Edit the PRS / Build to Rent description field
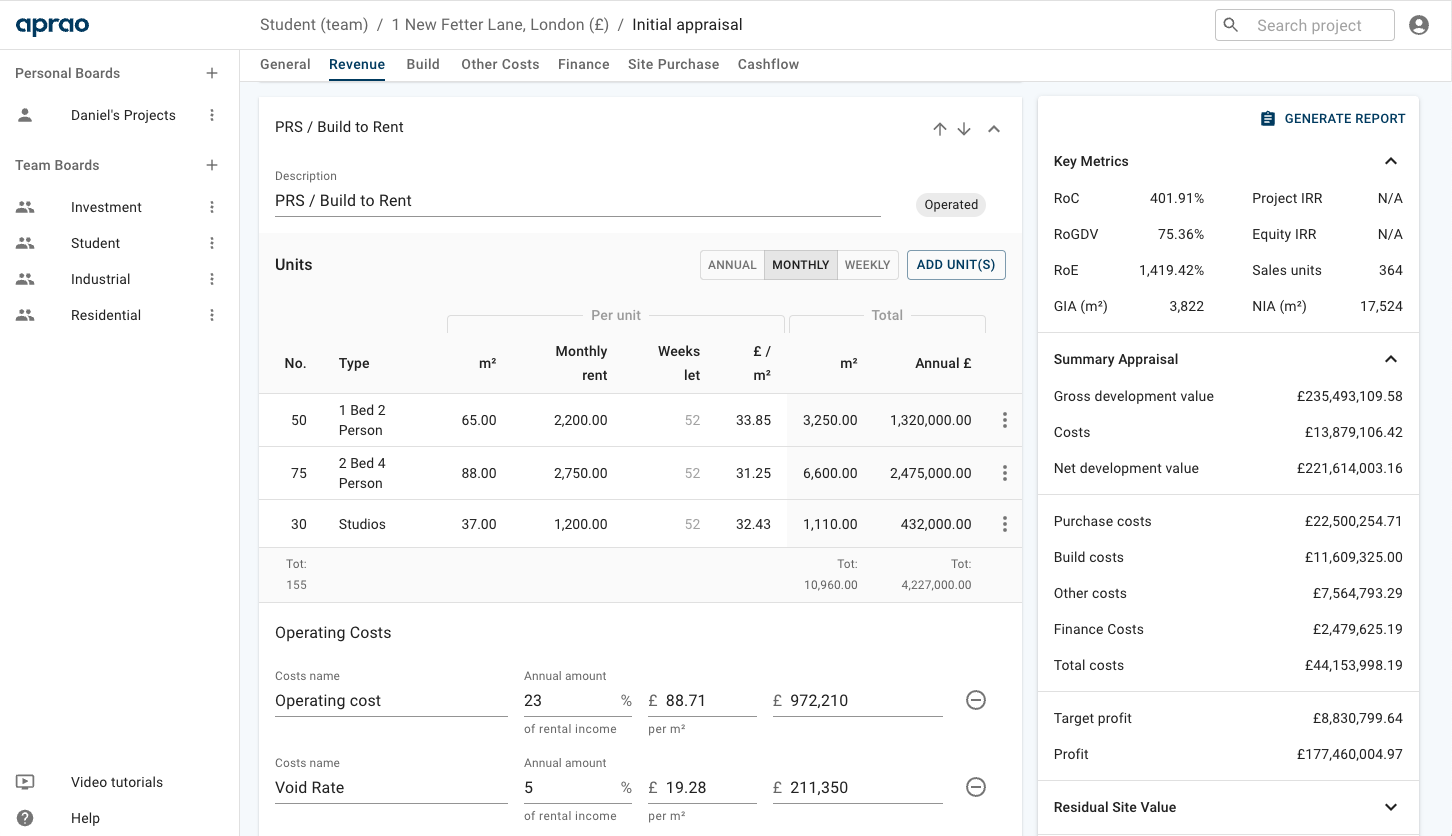1452x836 pixels. coord(578,200)
